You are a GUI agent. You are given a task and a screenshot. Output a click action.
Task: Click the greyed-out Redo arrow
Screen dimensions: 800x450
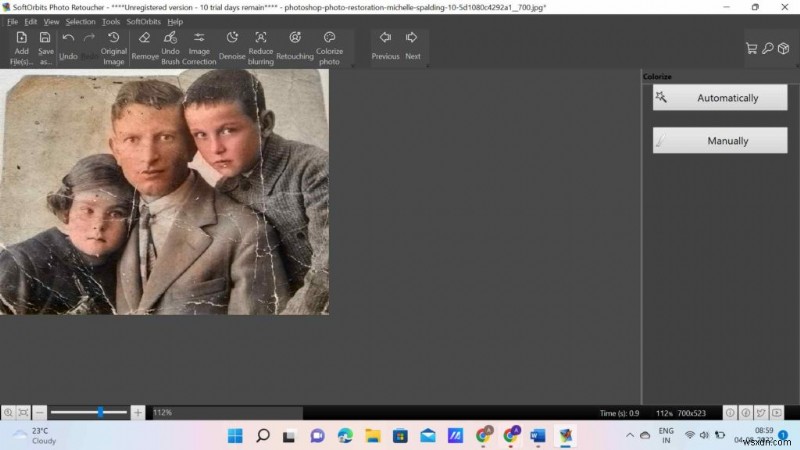[89, 47]
